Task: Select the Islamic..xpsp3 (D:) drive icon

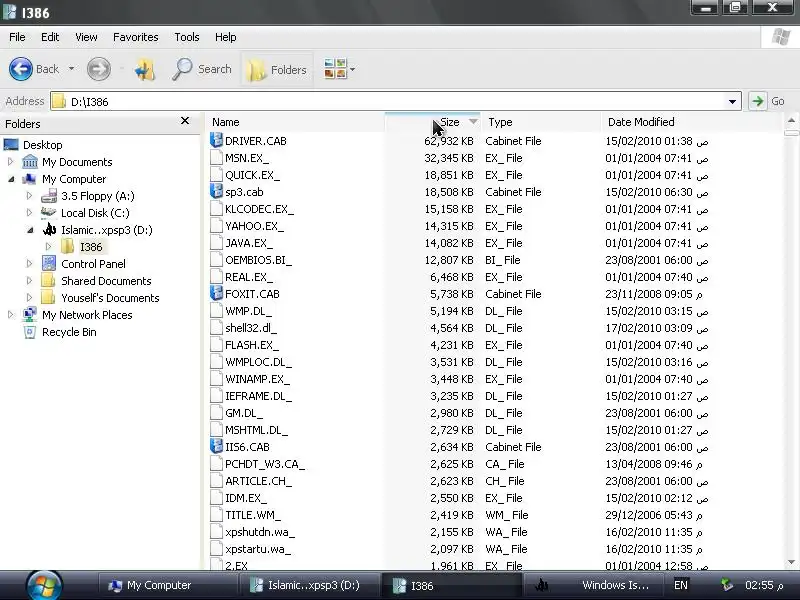Action: pos(49,230)
